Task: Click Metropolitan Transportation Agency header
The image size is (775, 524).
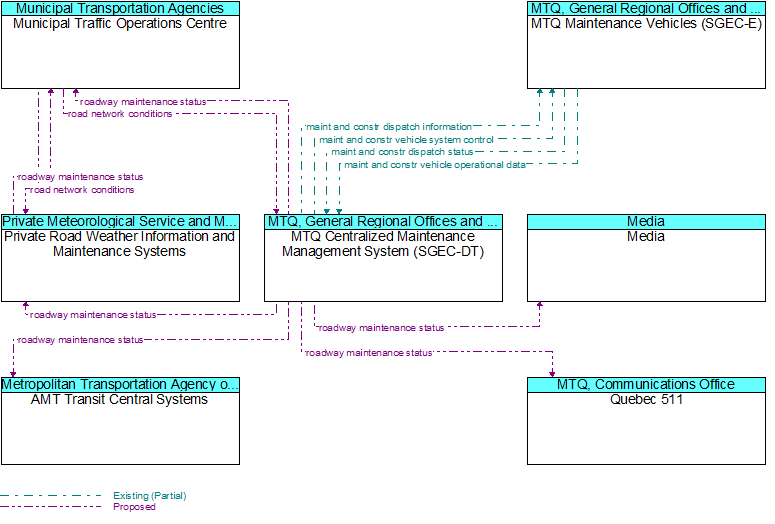Action: pyautogui.click(x=120, y=385)
